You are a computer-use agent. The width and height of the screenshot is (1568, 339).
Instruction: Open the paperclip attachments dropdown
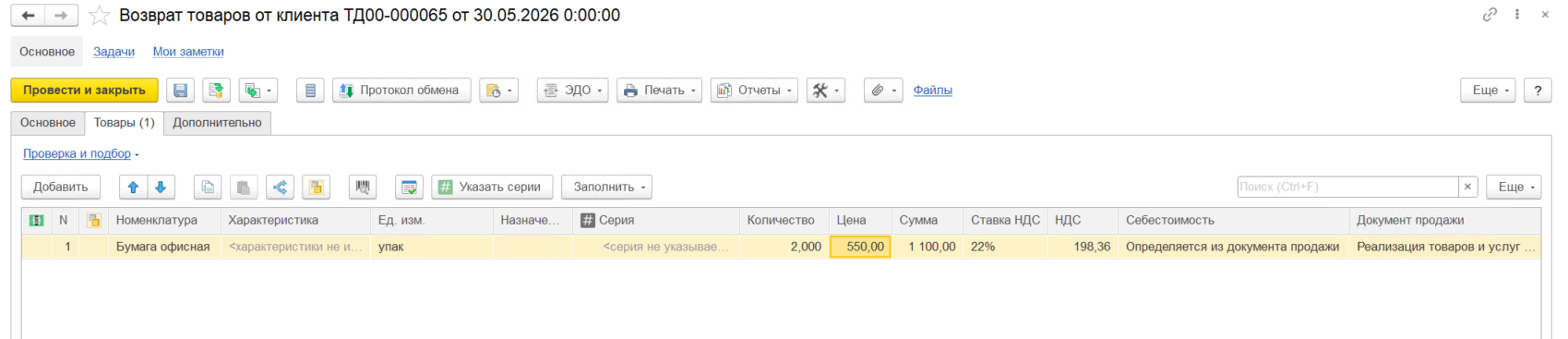click(883, 91)
